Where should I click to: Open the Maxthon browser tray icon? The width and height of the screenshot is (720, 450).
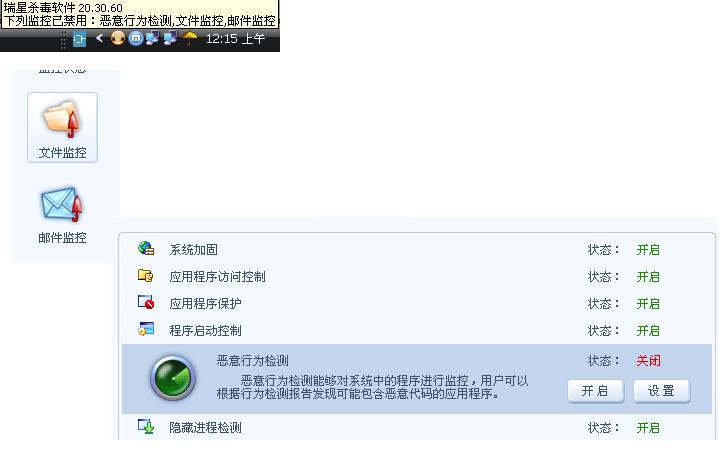[135, 38]
